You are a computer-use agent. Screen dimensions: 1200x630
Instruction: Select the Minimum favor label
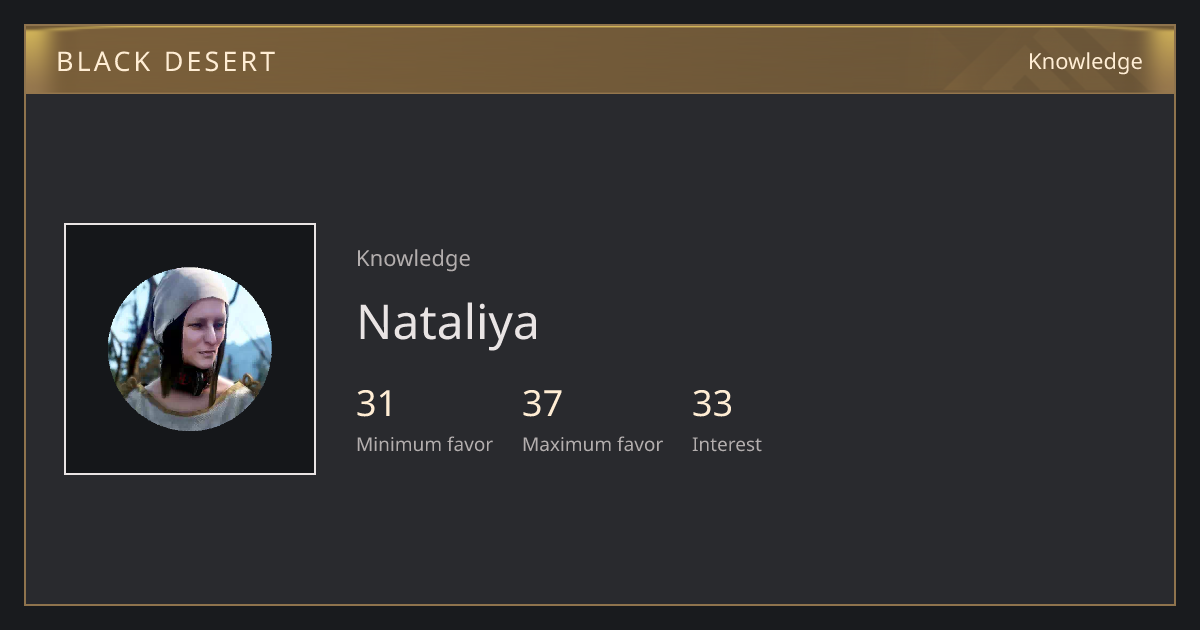(424, 444)
